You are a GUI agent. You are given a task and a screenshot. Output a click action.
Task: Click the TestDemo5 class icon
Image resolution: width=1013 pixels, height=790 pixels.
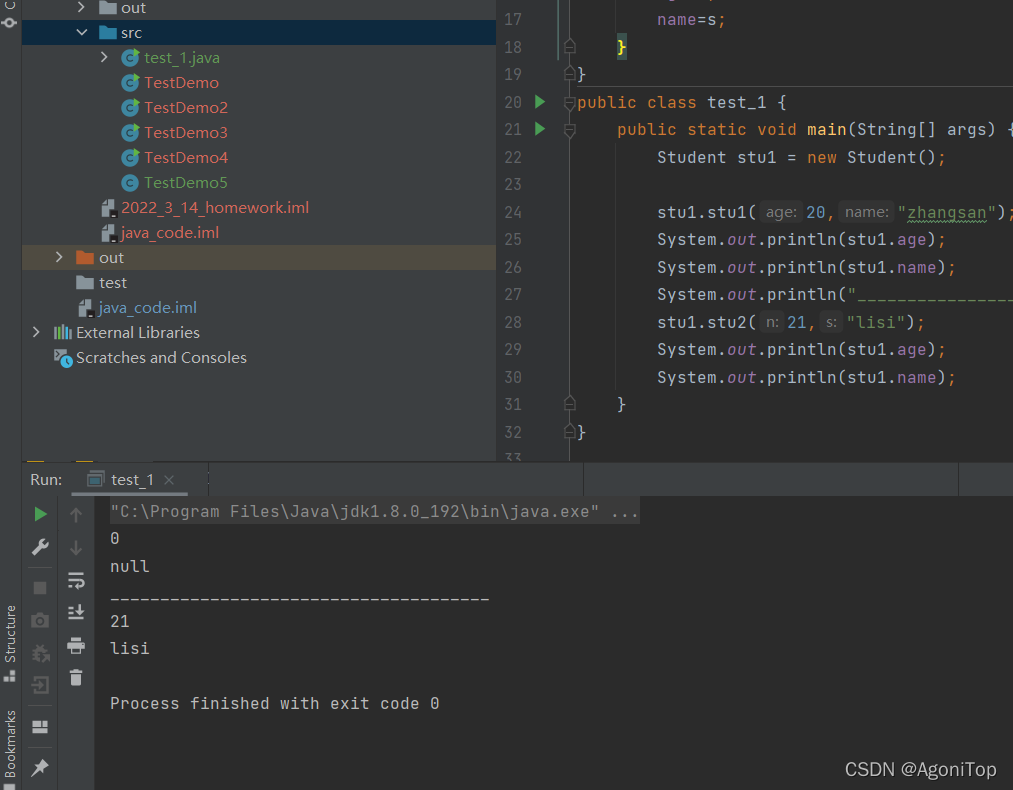[130, 183]
